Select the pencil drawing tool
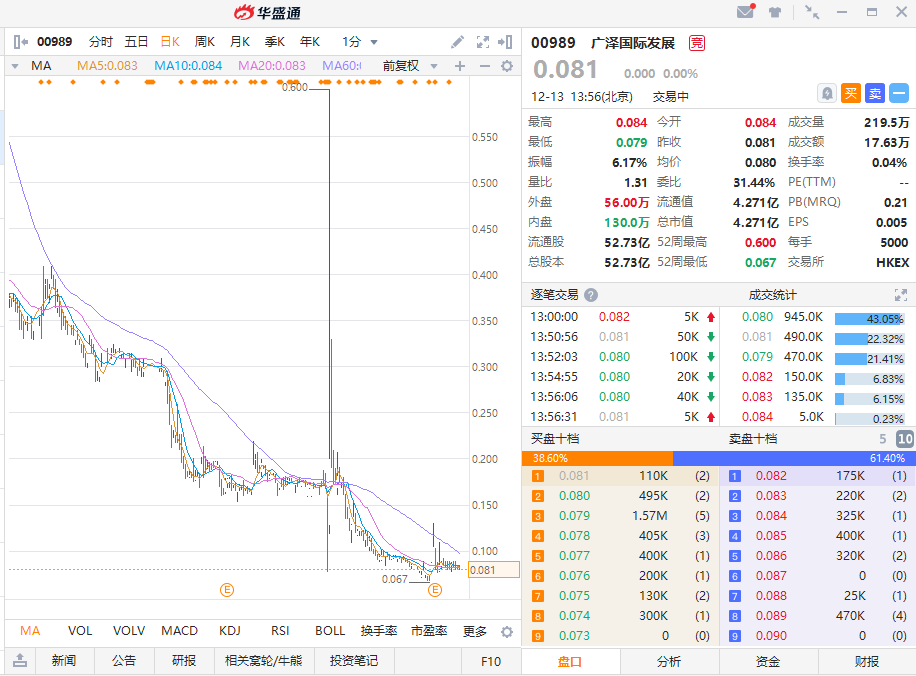This screenshot has height=676, width=916. pos(457,42)
